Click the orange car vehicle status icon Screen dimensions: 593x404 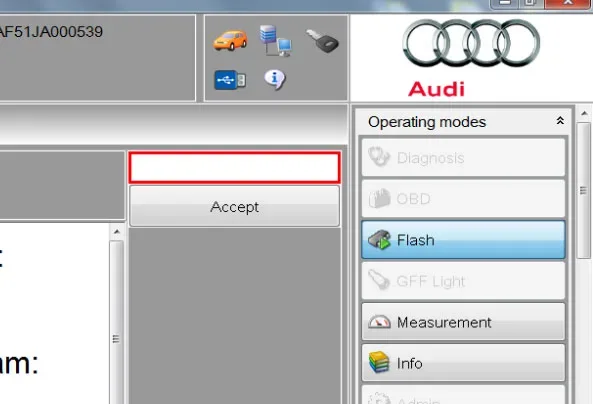click(230, 40)
